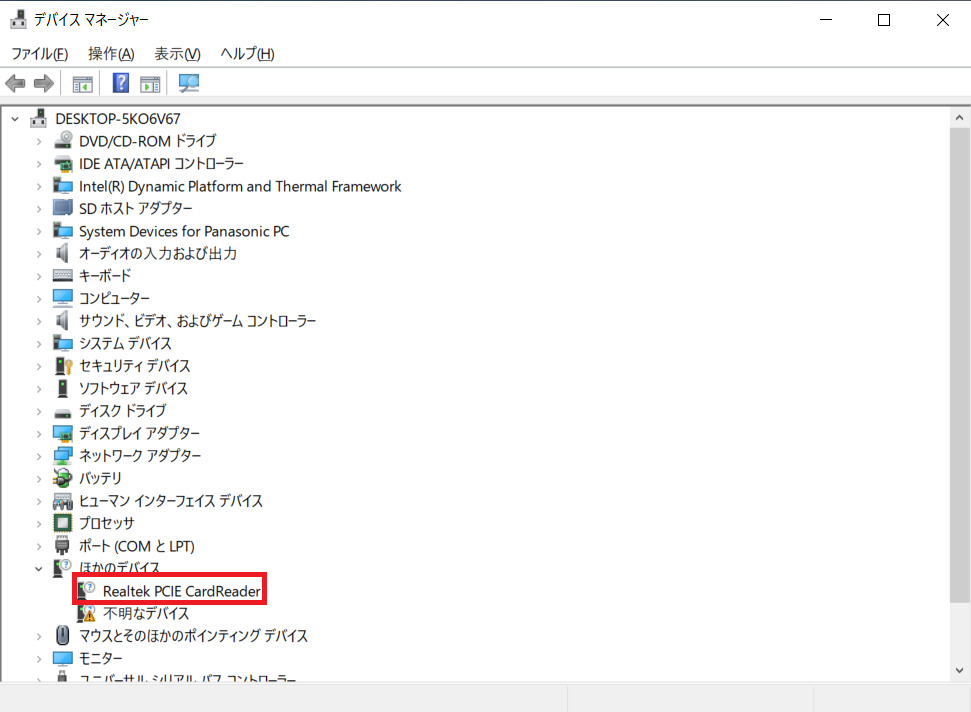The height and width of the screenshot is (712, 971).
Task: Click the Back arrow in the toolbar
Action: (x=15, y=83)
